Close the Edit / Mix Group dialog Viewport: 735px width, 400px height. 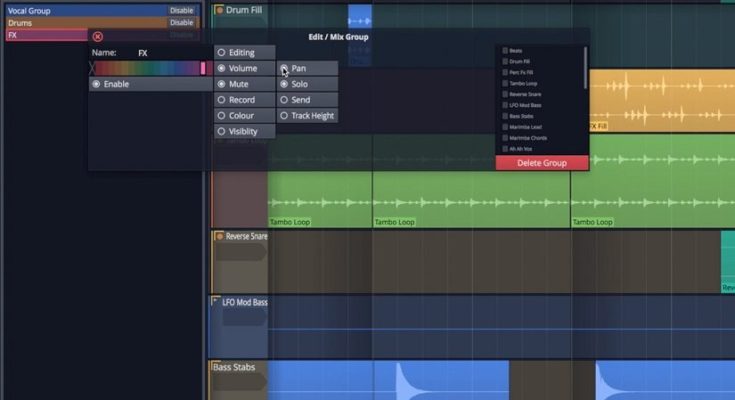pyautogui.click(x=97, y=36)
